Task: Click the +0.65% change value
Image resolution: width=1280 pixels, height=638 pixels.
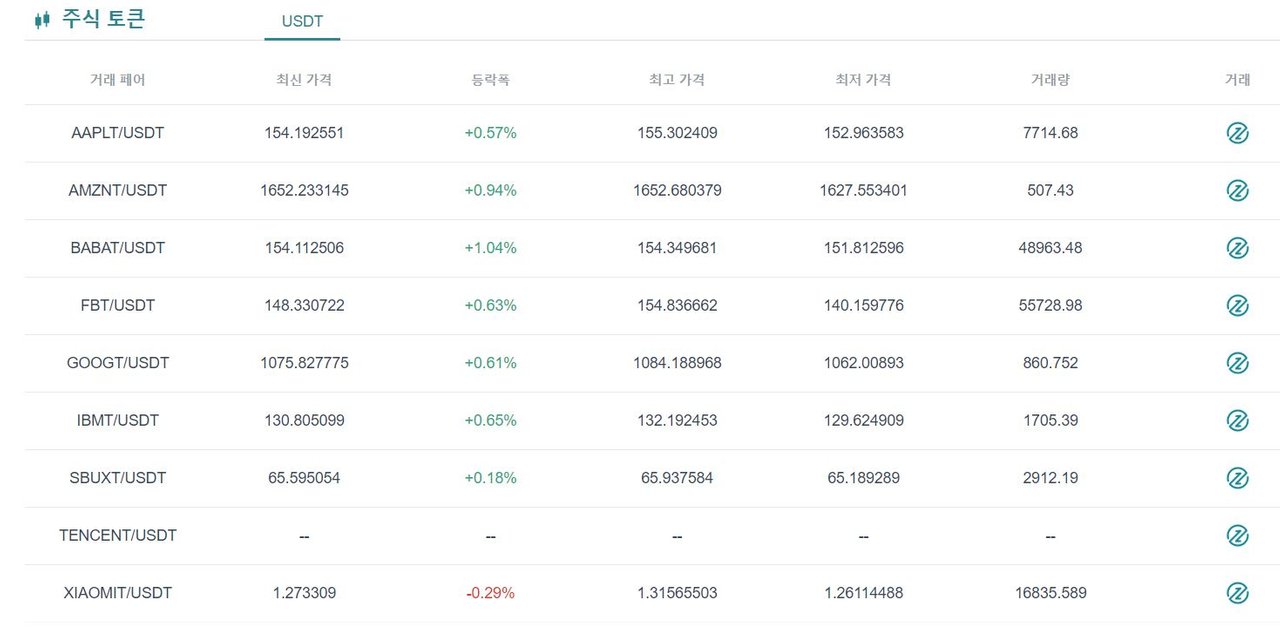Action: [x=490, y=420]
